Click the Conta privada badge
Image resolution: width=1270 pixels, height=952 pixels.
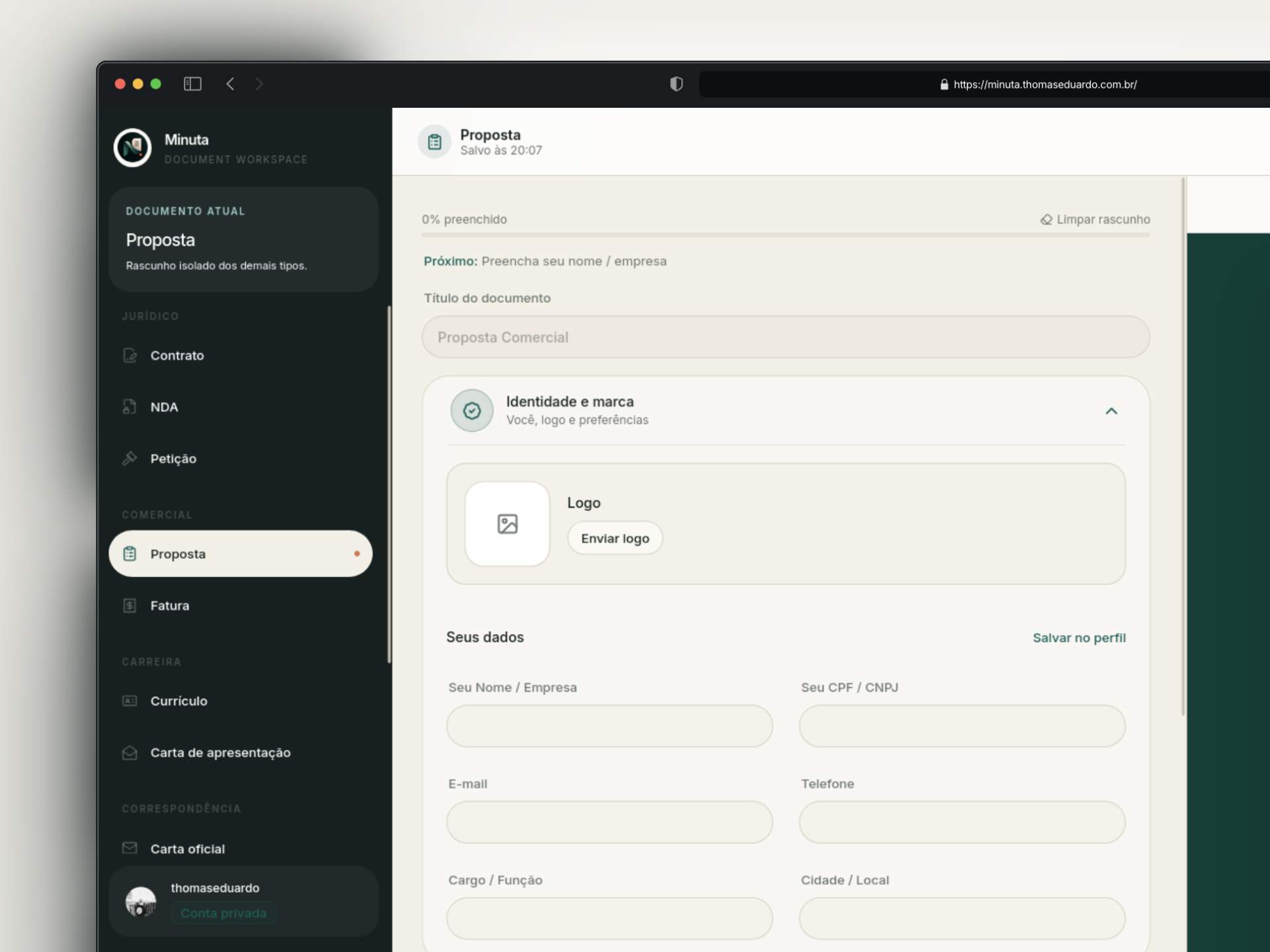click(224, 913)
